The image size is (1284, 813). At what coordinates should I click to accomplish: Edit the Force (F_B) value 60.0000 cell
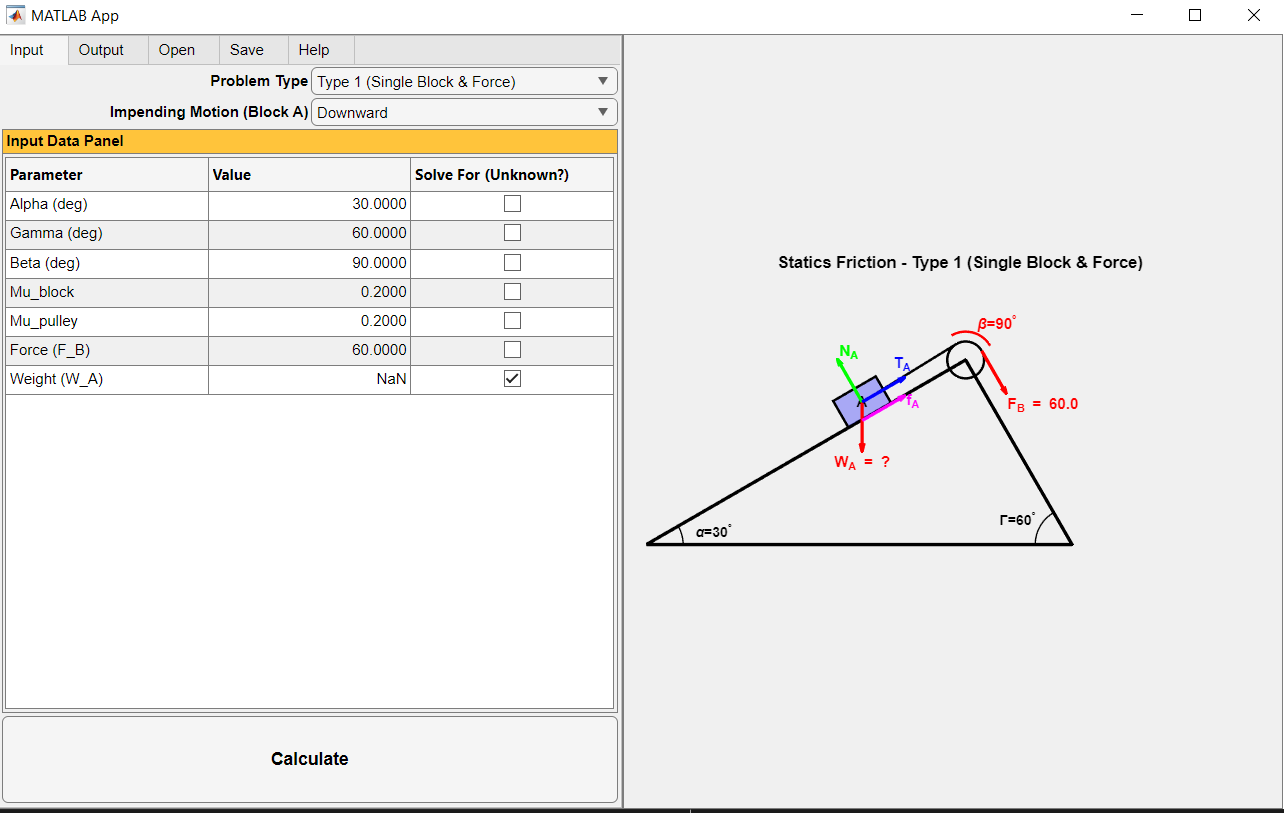point(309,350)
